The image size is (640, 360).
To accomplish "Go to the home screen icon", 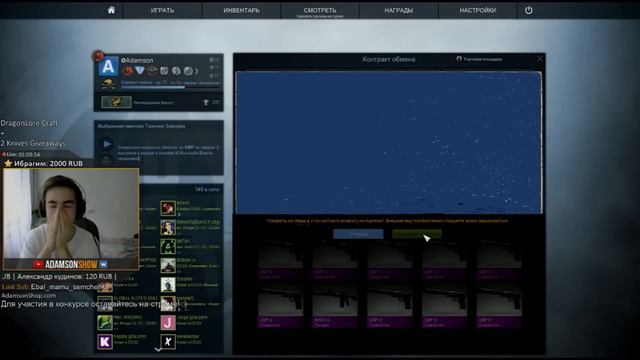I will [x=111, y=10].
